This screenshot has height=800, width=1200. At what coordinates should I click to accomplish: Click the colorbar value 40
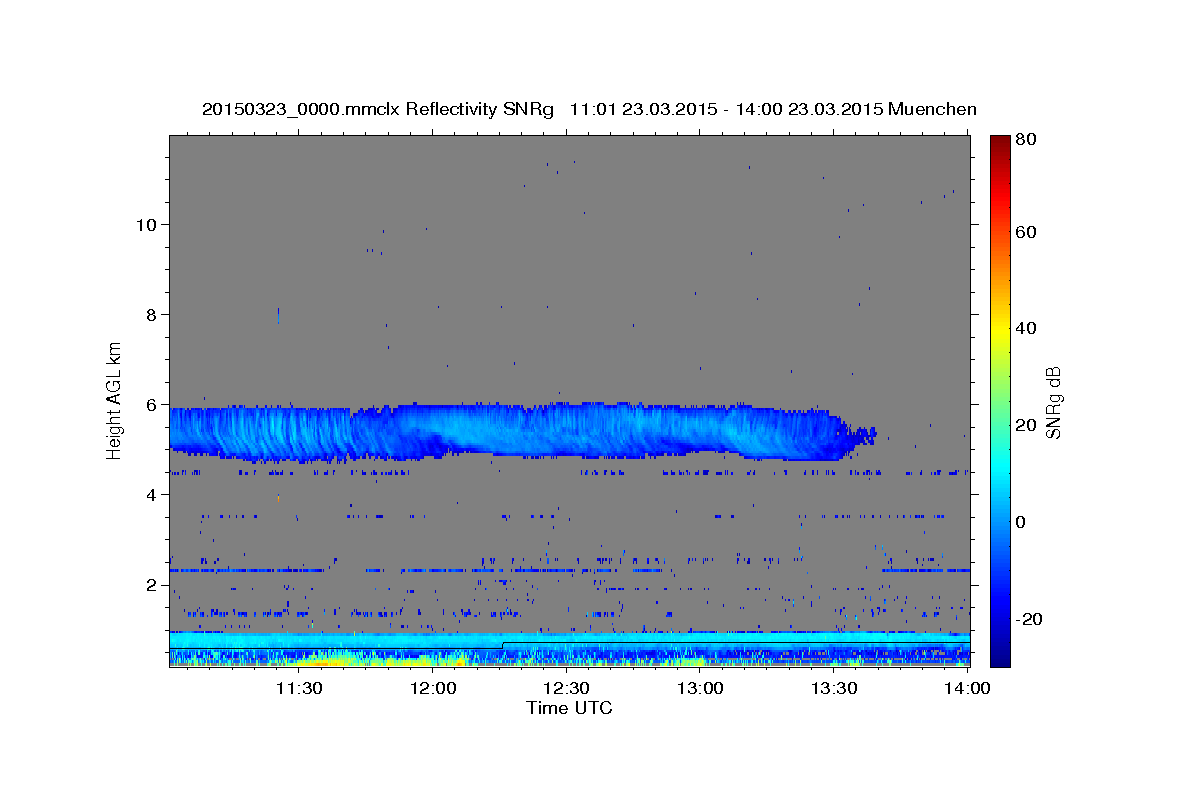coord(1028,328)
